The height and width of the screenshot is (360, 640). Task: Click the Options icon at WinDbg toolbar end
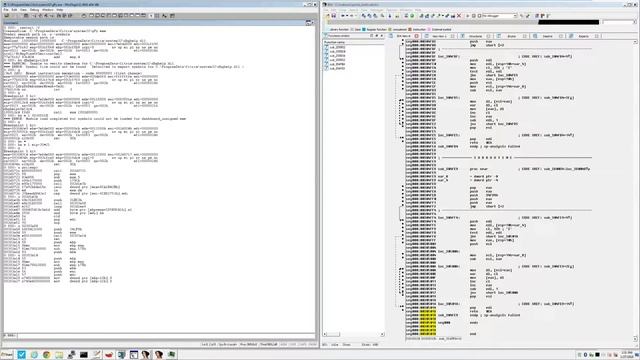(x=172, y=16)
